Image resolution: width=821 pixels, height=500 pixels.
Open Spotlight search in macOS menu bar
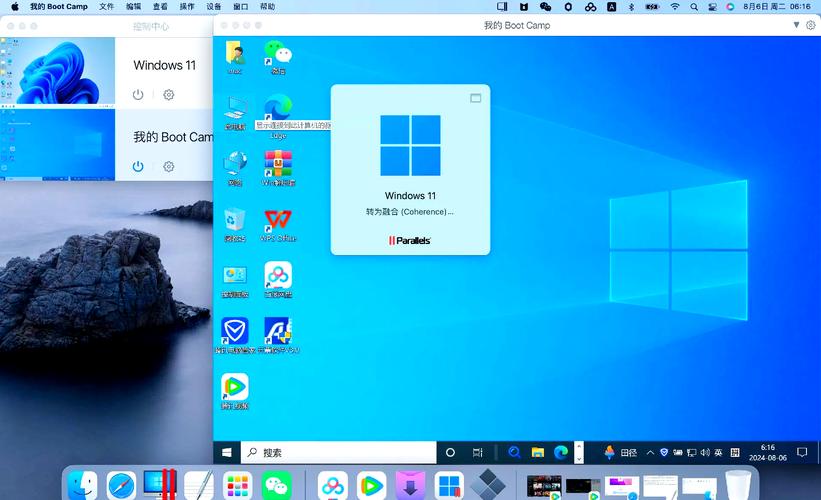coord(694,7)
